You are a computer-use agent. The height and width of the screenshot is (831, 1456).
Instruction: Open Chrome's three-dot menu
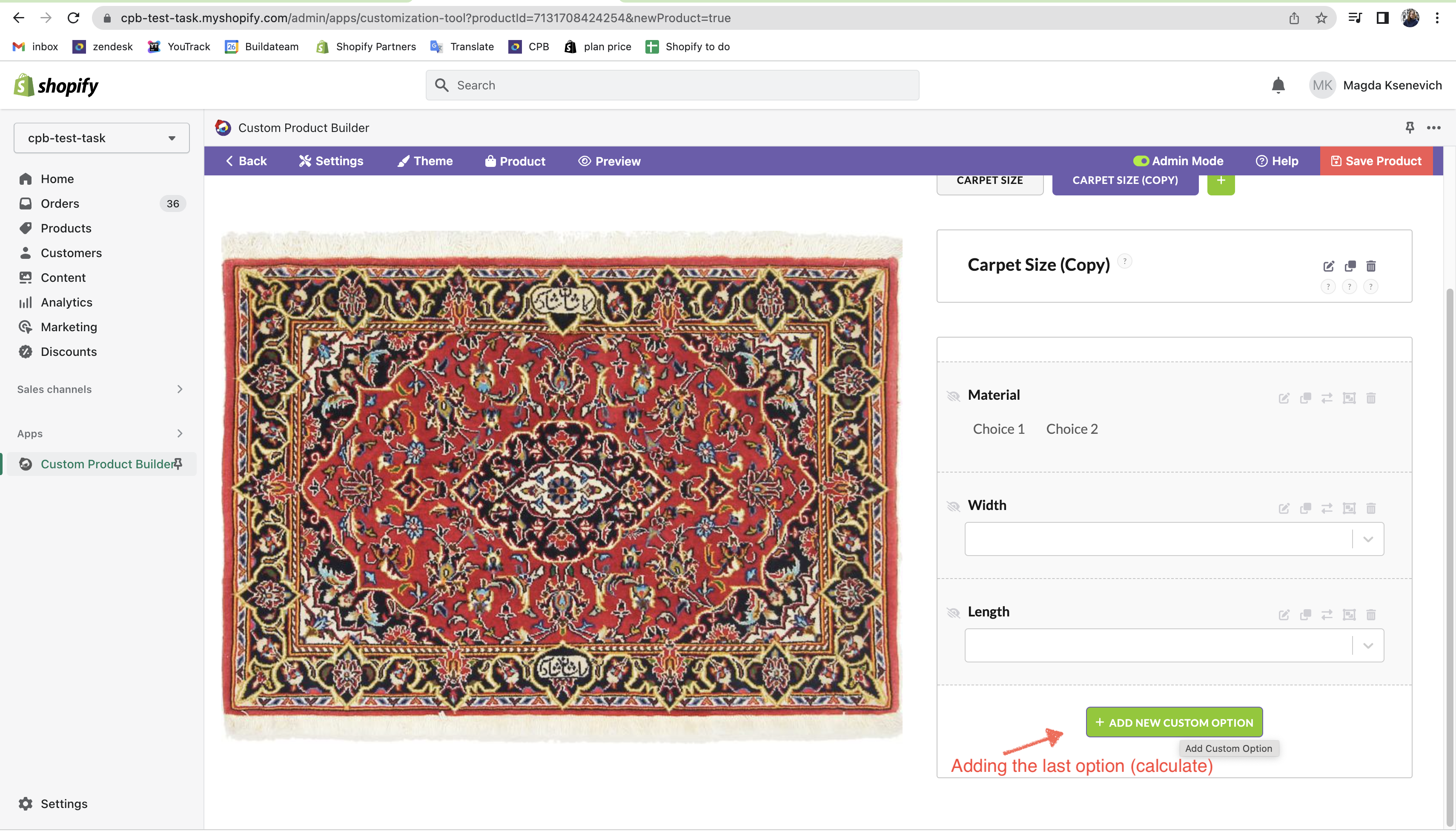pos(1437,18)
